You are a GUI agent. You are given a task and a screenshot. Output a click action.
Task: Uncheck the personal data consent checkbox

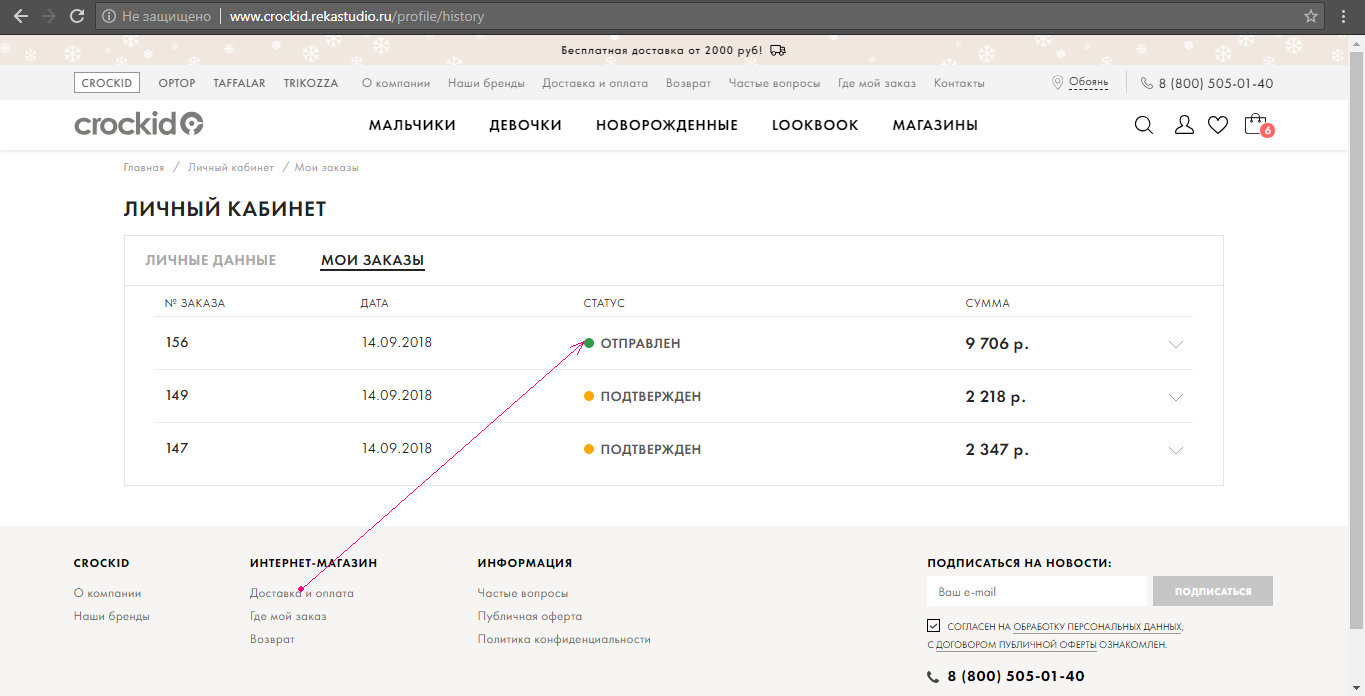point(934,626)
